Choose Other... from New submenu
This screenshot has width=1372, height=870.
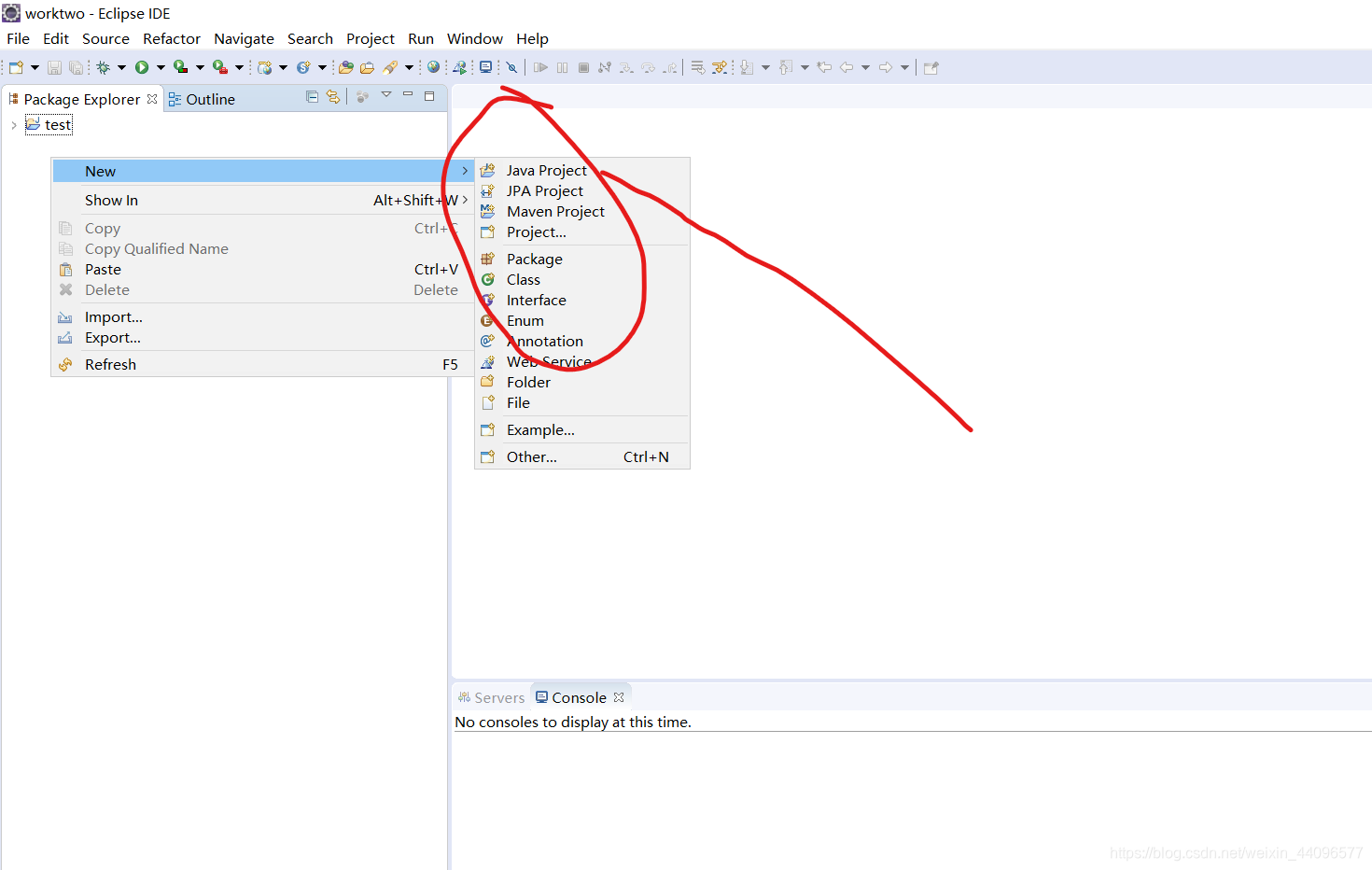click(582, 456)
